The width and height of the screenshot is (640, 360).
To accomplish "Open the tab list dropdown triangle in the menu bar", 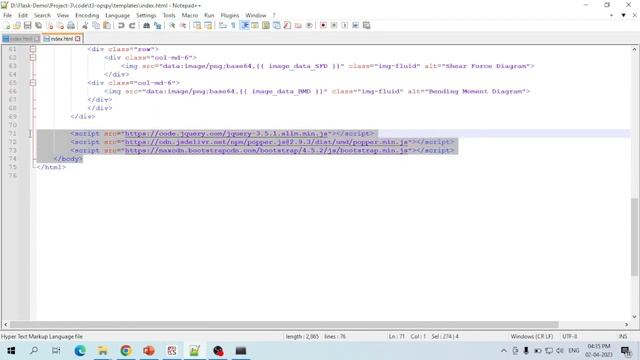I will click(x=623, y=15).
